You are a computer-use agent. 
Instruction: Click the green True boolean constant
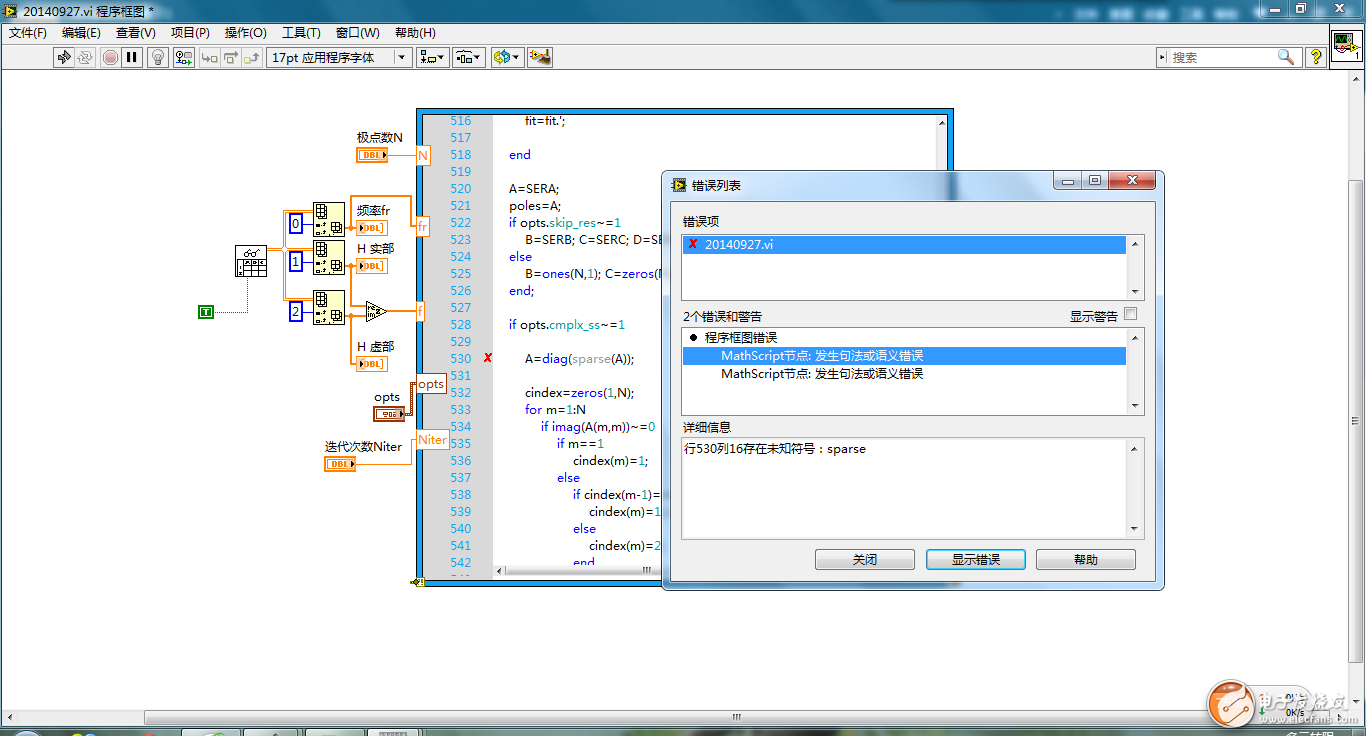[x=206, y=312]
